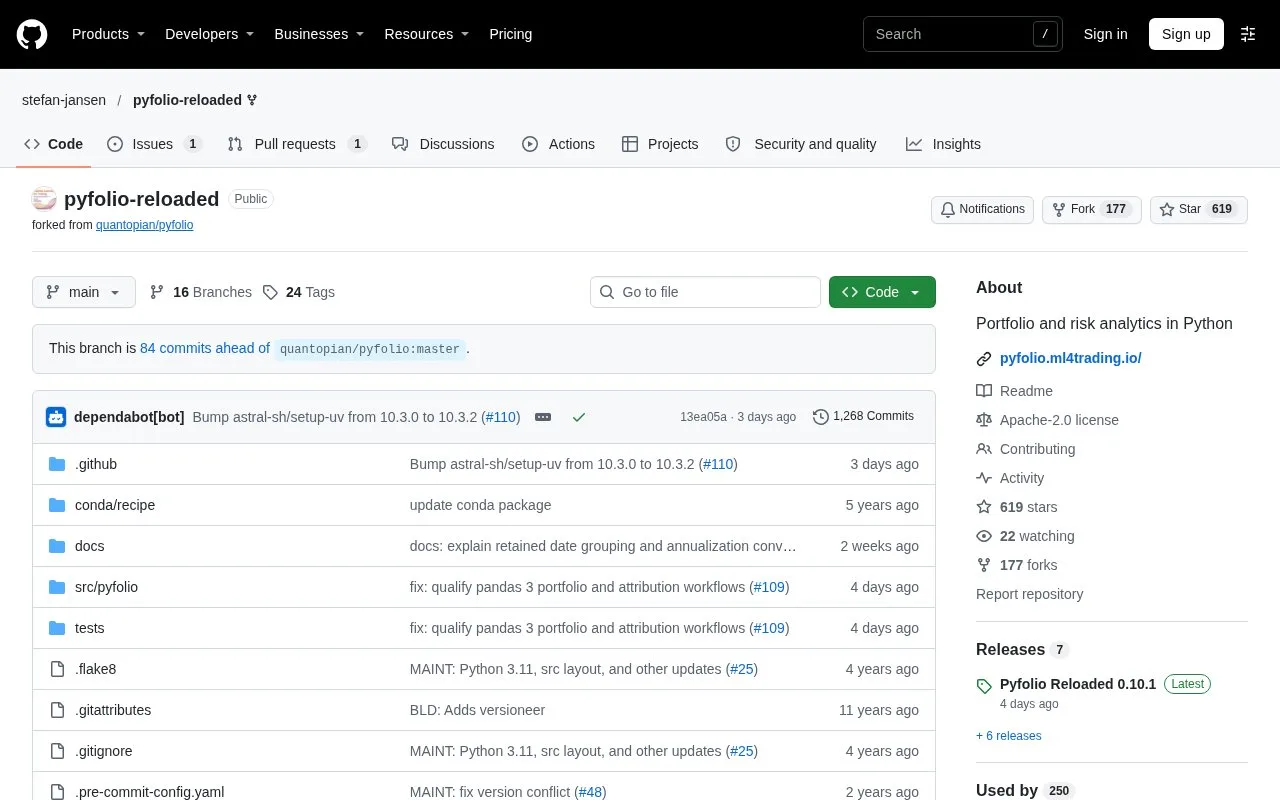The height and width of the screenshot is (800, 1280).
Task: Expand the Businesses menu
Action: 319,34
